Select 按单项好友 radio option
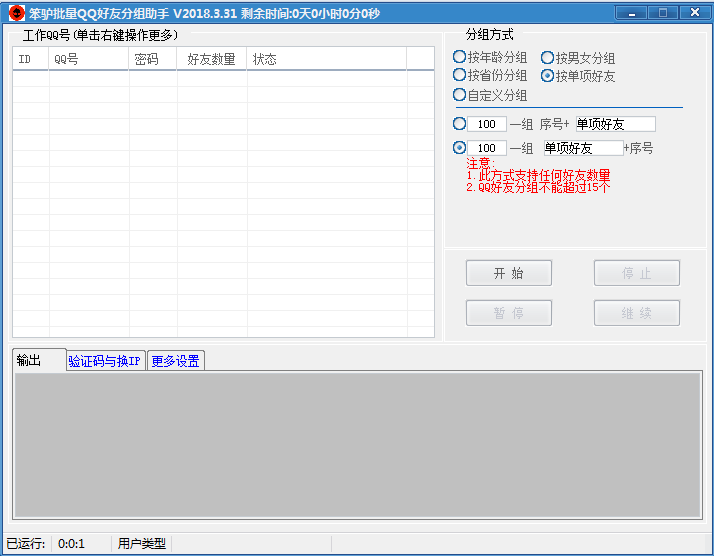 click(578, 76)
